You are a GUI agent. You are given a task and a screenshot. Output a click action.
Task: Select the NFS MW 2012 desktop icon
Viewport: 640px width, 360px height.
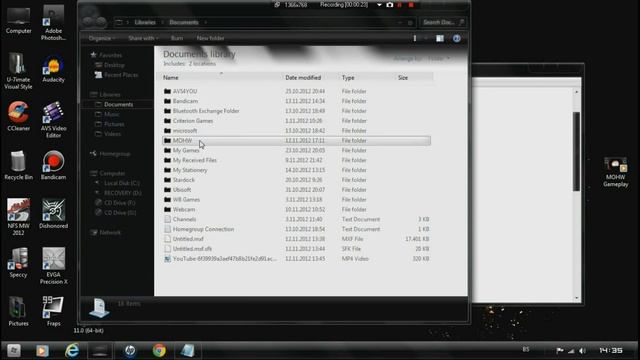[x=18, y=217]
